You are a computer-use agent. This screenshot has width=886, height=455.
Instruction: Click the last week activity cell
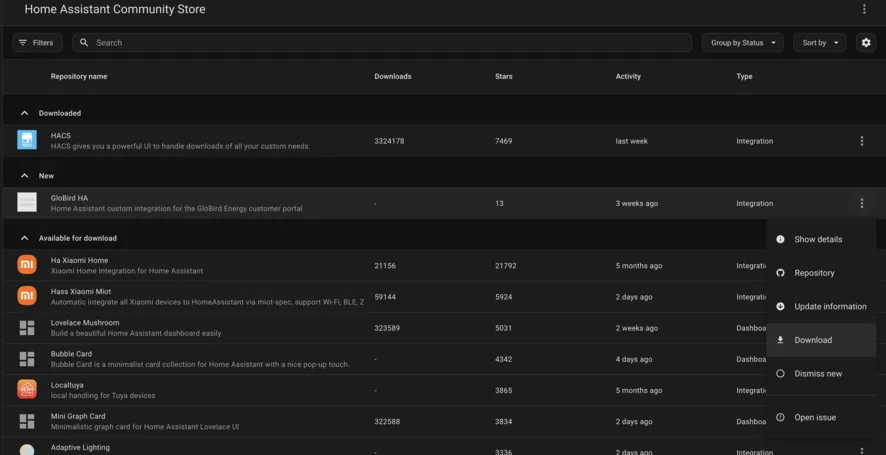[632, 141]
